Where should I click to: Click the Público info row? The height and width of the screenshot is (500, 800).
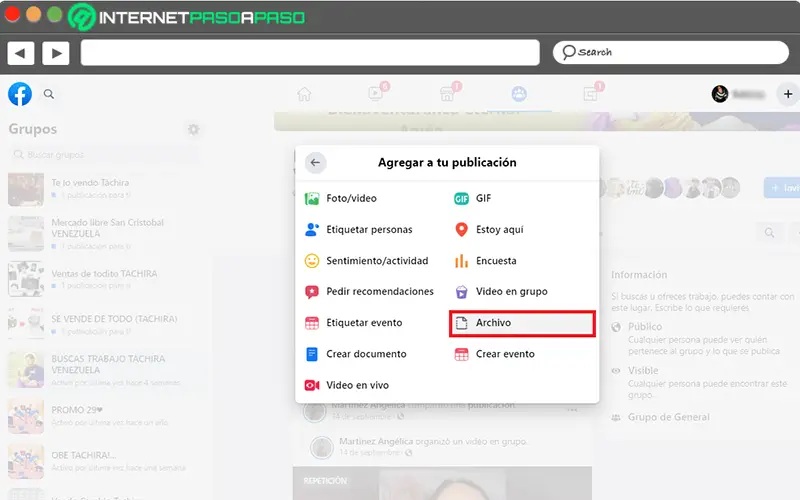coord(703,339)
